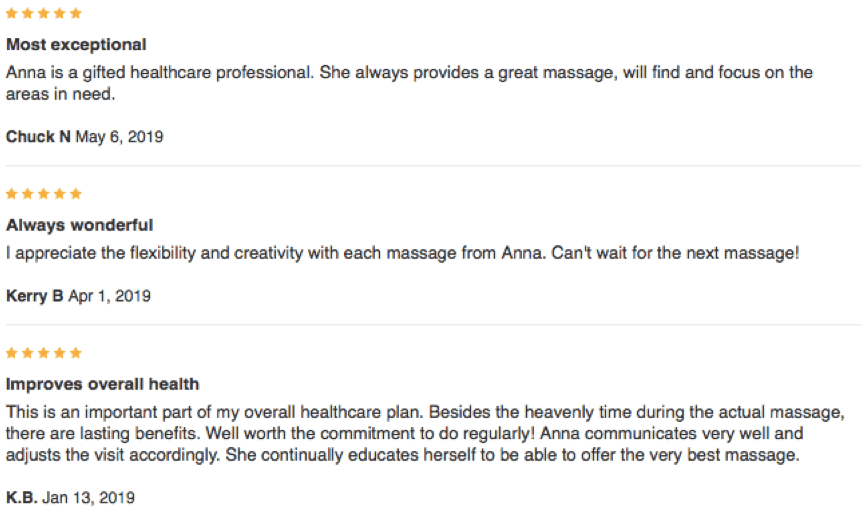Click the Apr 1, 2019 review date

(109, 296)
